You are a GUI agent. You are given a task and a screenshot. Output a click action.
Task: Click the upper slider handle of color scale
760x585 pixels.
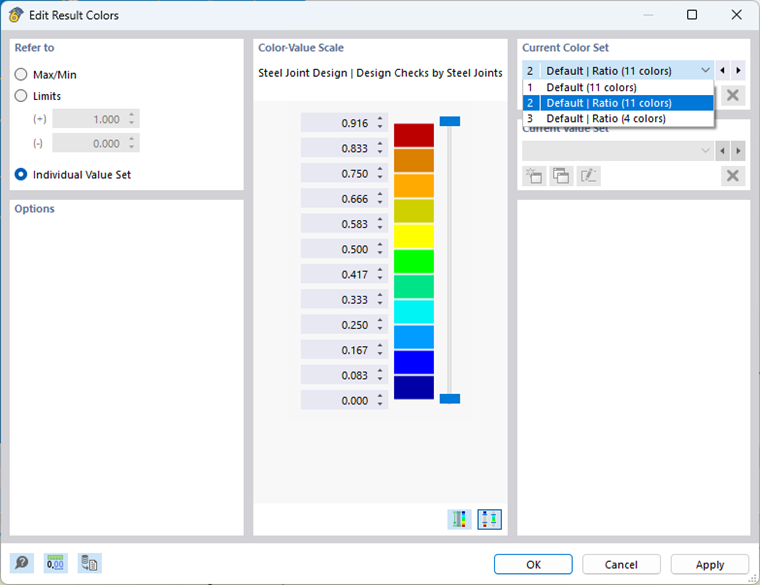tap(450, 121)
